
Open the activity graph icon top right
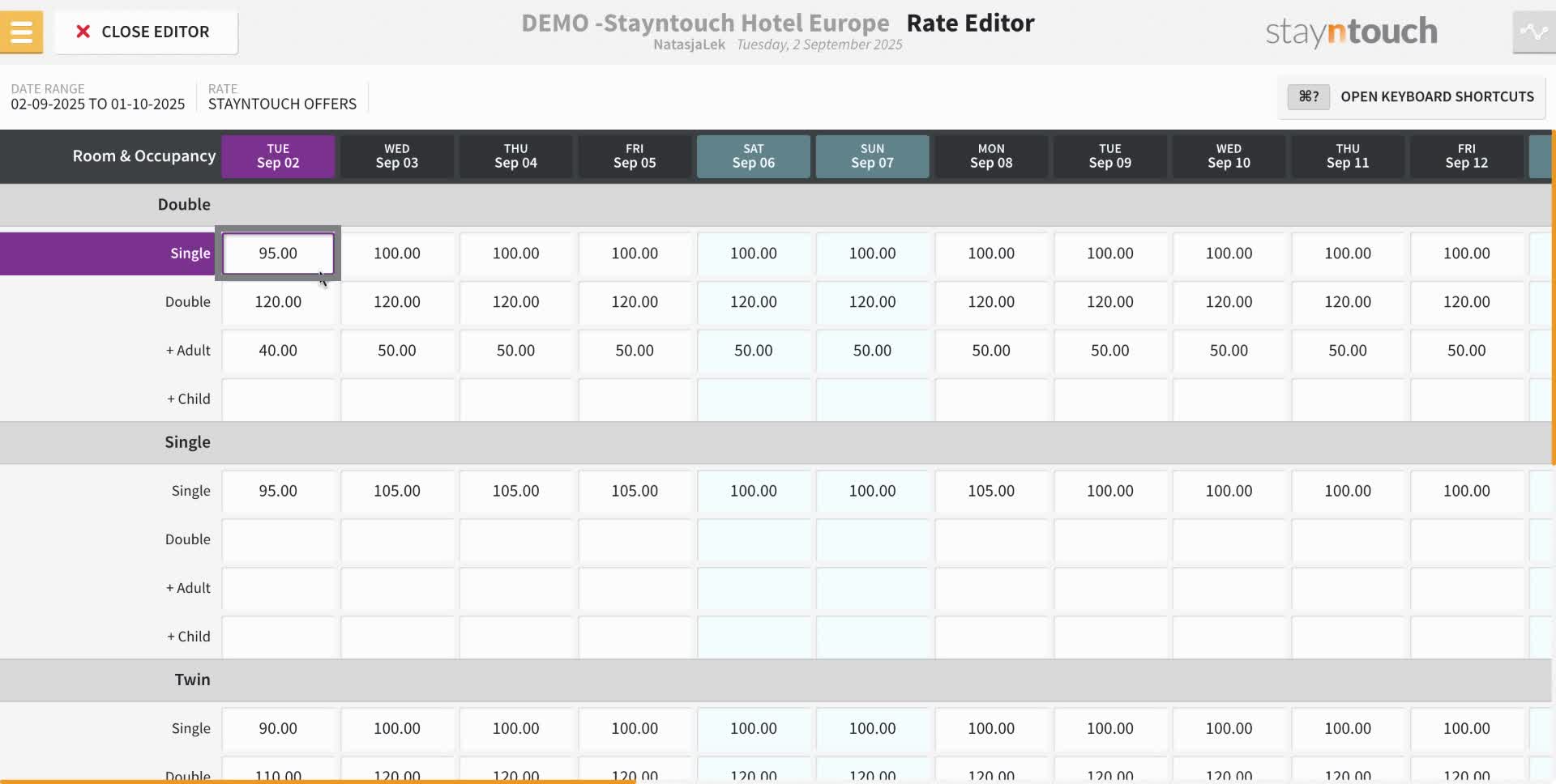click(x=1533, y=32)
